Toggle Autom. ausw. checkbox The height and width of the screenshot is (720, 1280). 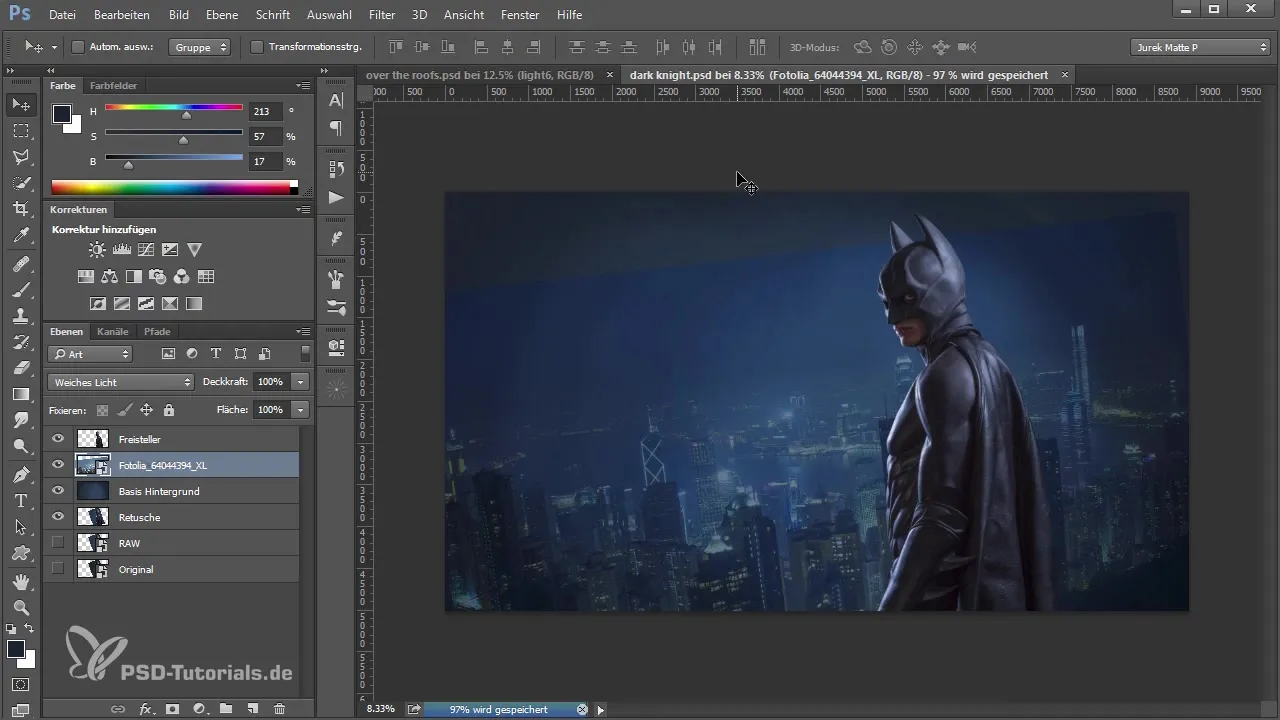tap(78, 47)
